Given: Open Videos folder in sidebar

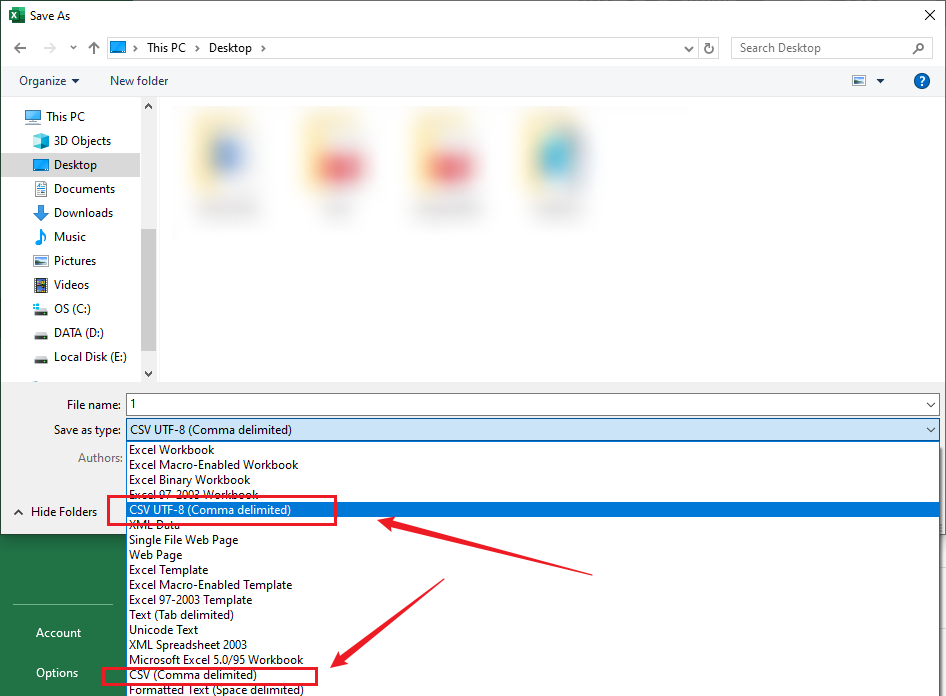Looking at the screenshot, I should [71, 285].
